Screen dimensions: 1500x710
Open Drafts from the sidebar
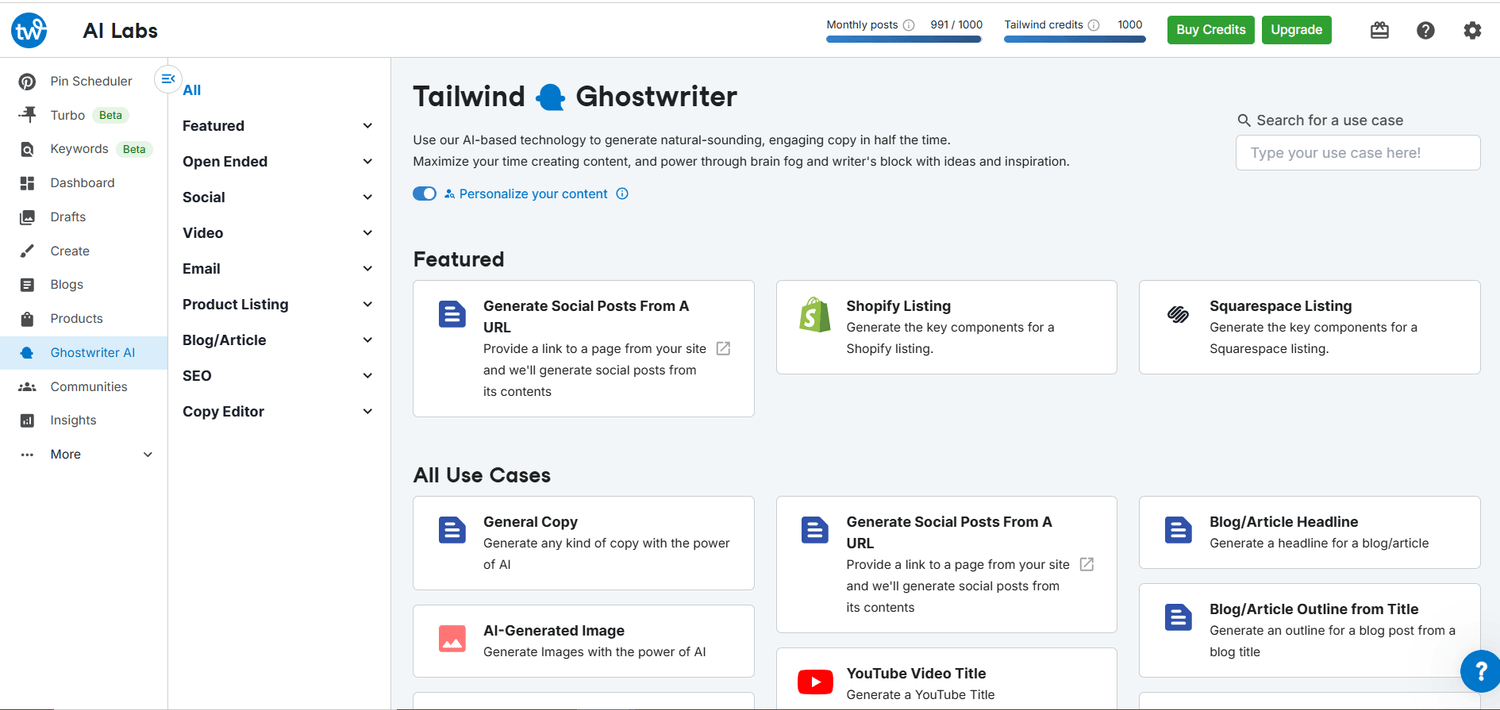(68, 217)
